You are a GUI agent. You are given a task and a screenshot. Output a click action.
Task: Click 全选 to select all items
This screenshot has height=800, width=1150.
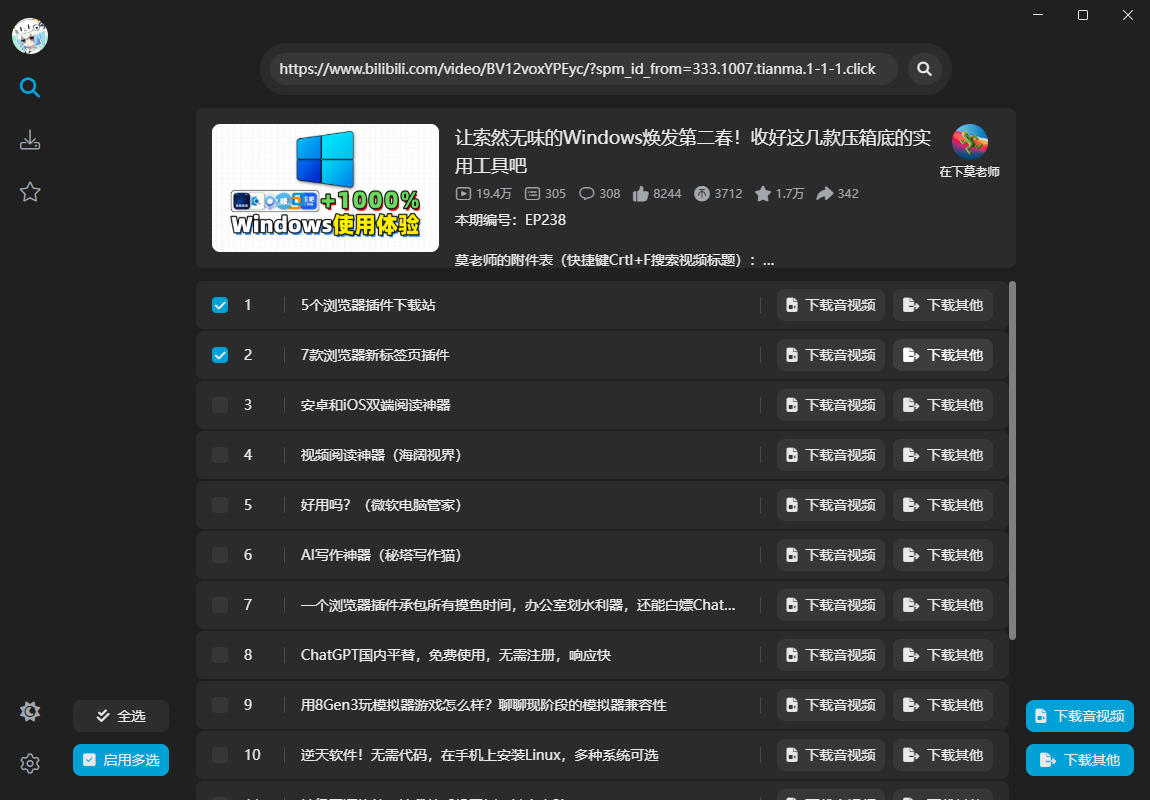tap(121, 716)
